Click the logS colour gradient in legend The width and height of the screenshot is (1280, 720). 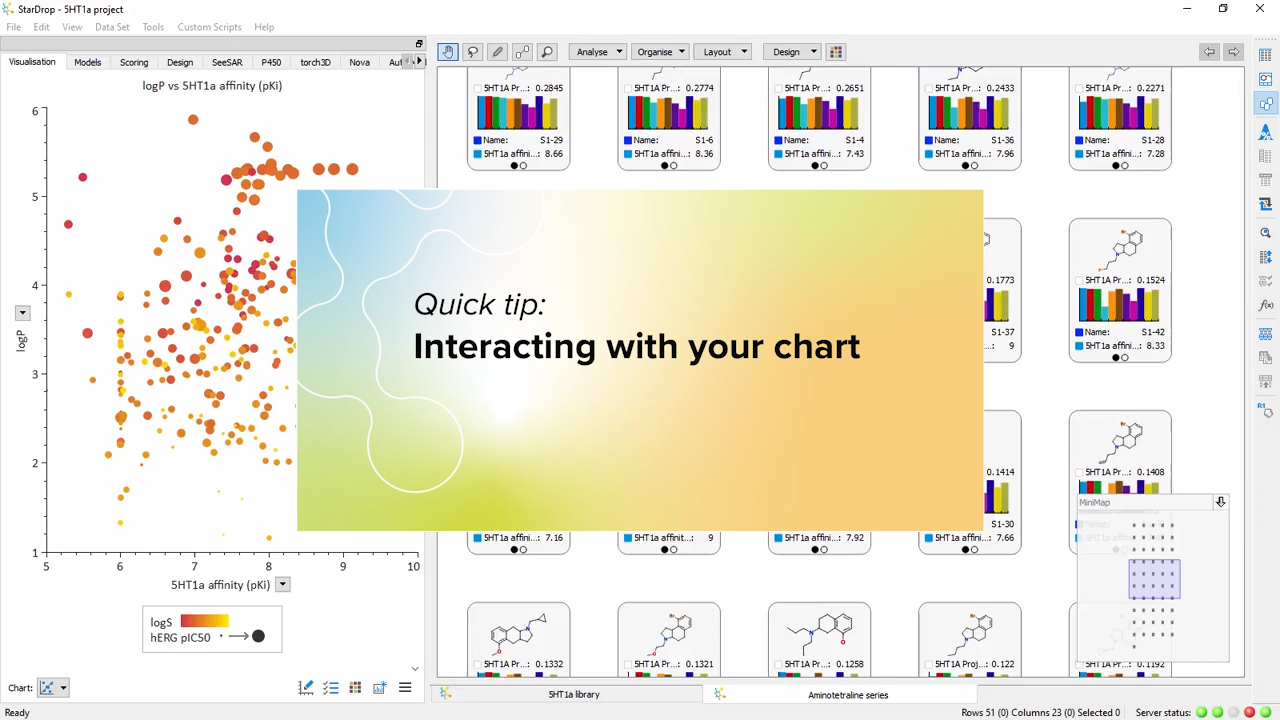click(x=204, y=622)
